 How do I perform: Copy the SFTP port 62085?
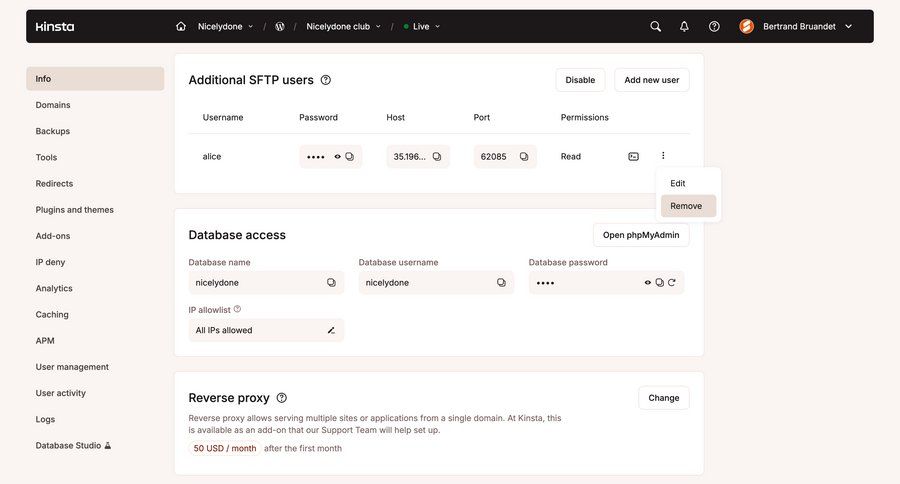click(x=524, y=156)
